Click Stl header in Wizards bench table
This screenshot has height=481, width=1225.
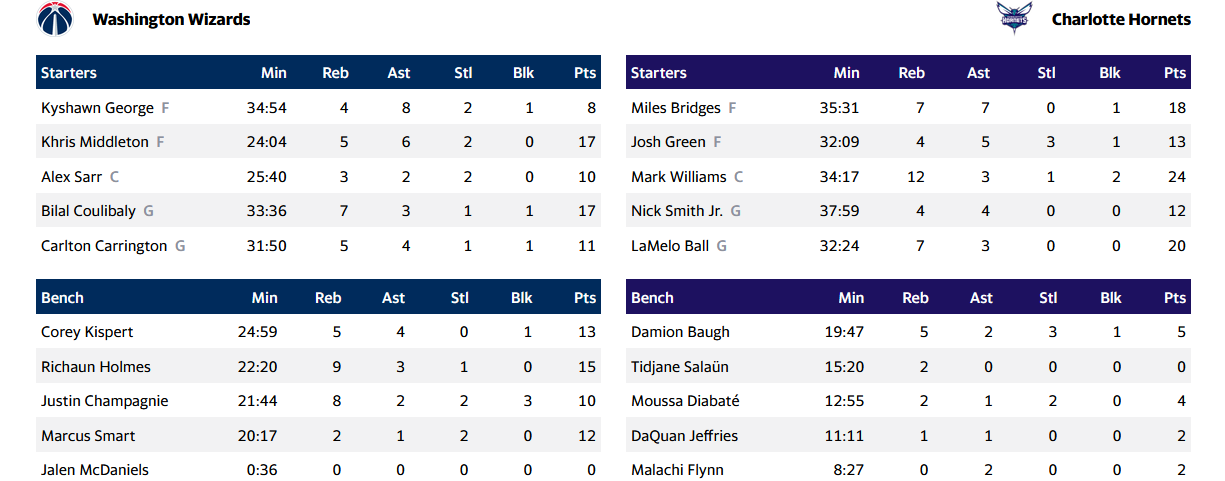pyautogui.click(x=460, y=298)
